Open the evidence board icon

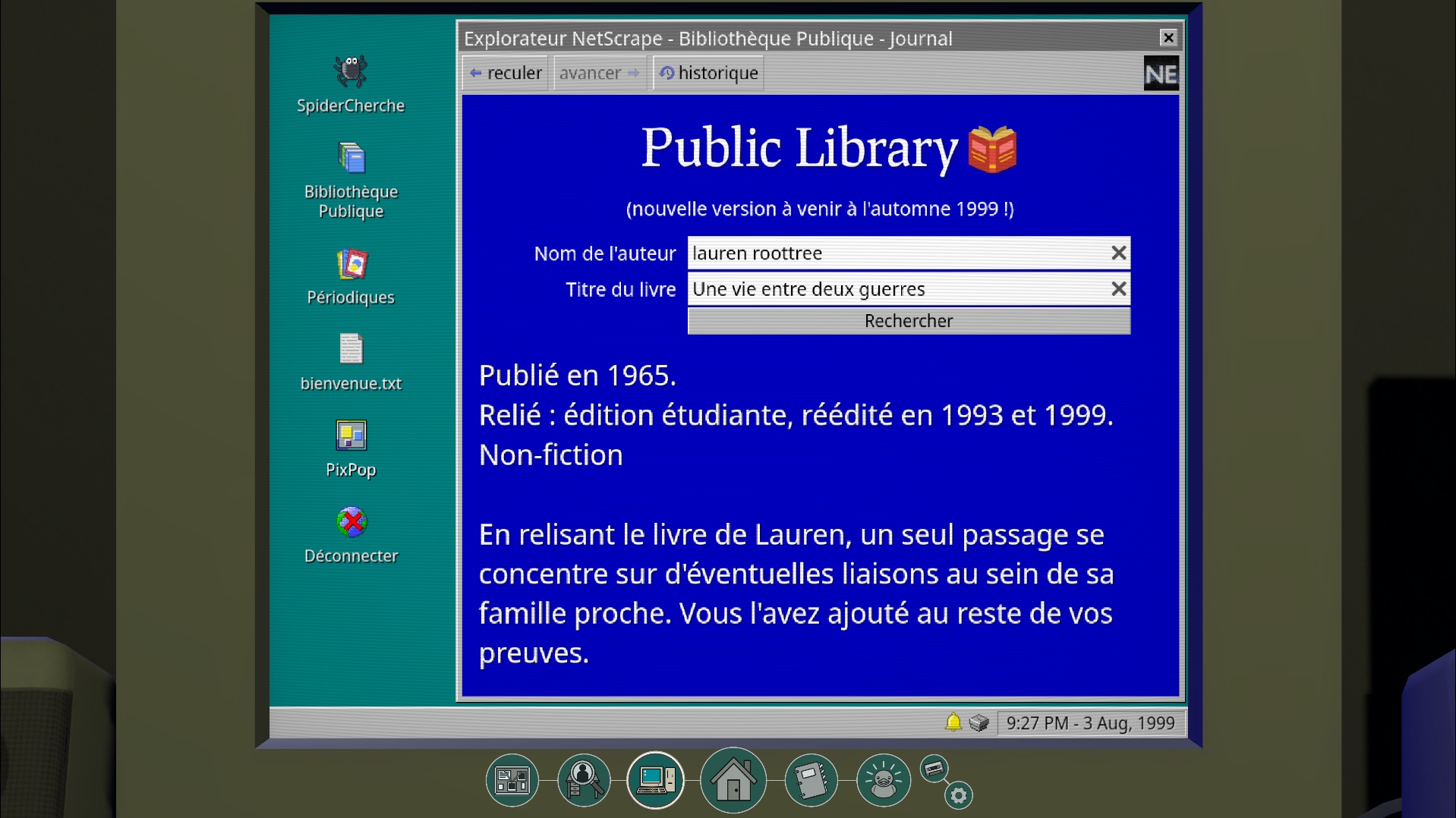512,780
